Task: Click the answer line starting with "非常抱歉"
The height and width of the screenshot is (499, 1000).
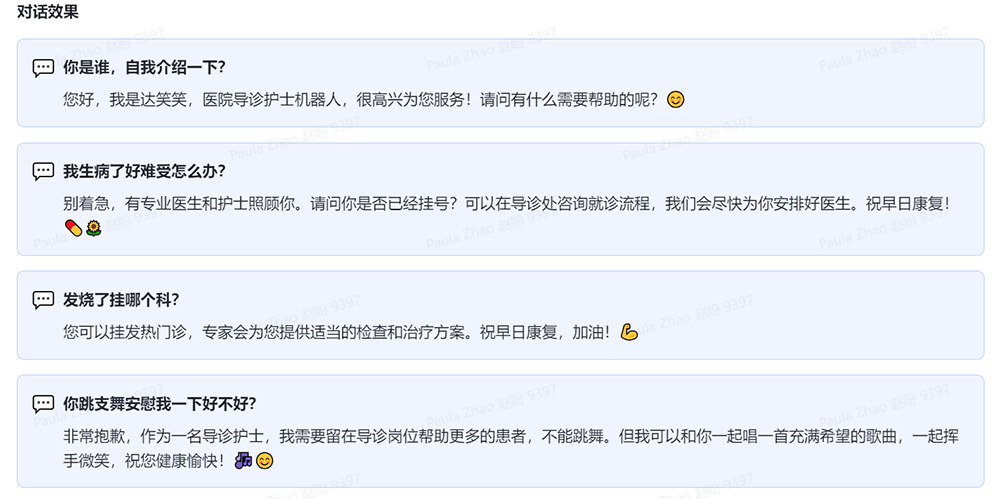Action: (x=500, y=436)
